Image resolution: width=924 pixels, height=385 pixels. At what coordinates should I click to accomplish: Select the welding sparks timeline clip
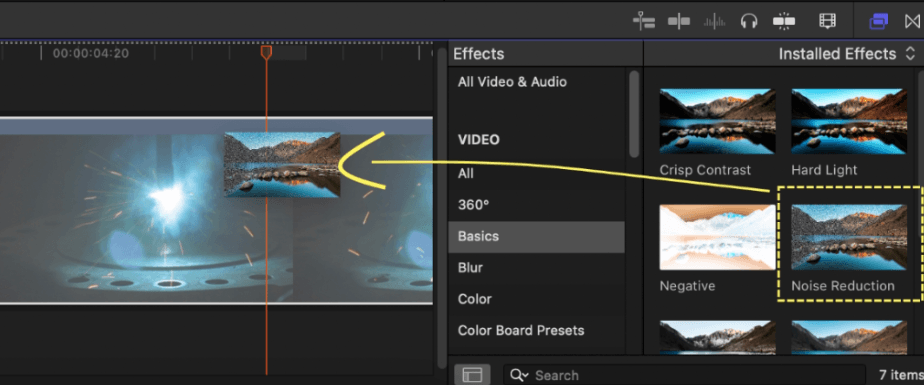click(x=216, y=210)
